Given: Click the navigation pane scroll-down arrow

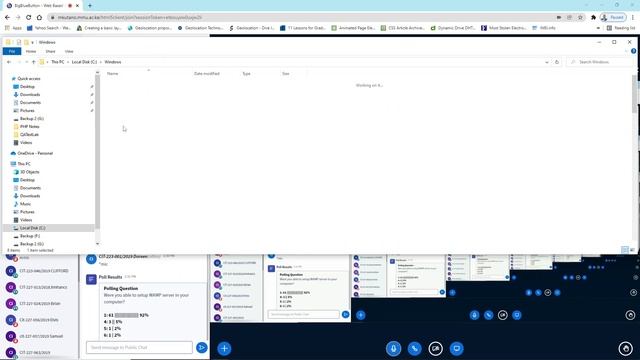Looking at the screenshot, I should click(98, 244).
